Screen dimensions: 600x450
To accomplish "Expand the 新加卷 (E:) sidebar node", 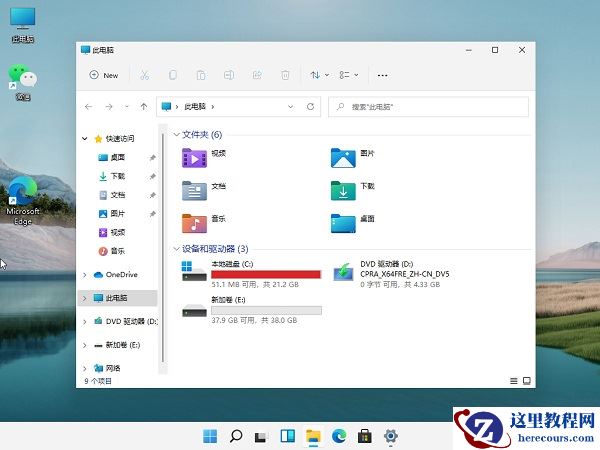I will coord(85,345).
